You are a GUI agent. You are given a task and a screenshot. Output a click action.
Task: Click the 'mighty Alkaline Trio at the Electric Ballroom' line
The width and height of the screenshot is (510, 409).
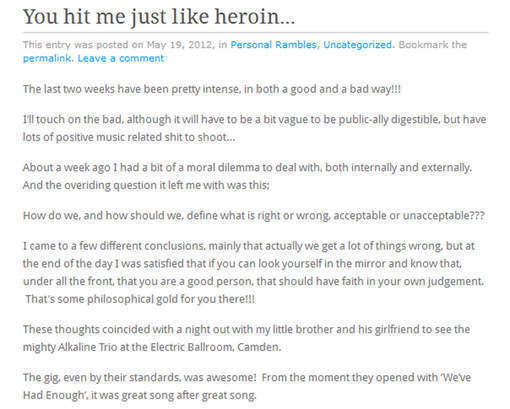(152, 347)
